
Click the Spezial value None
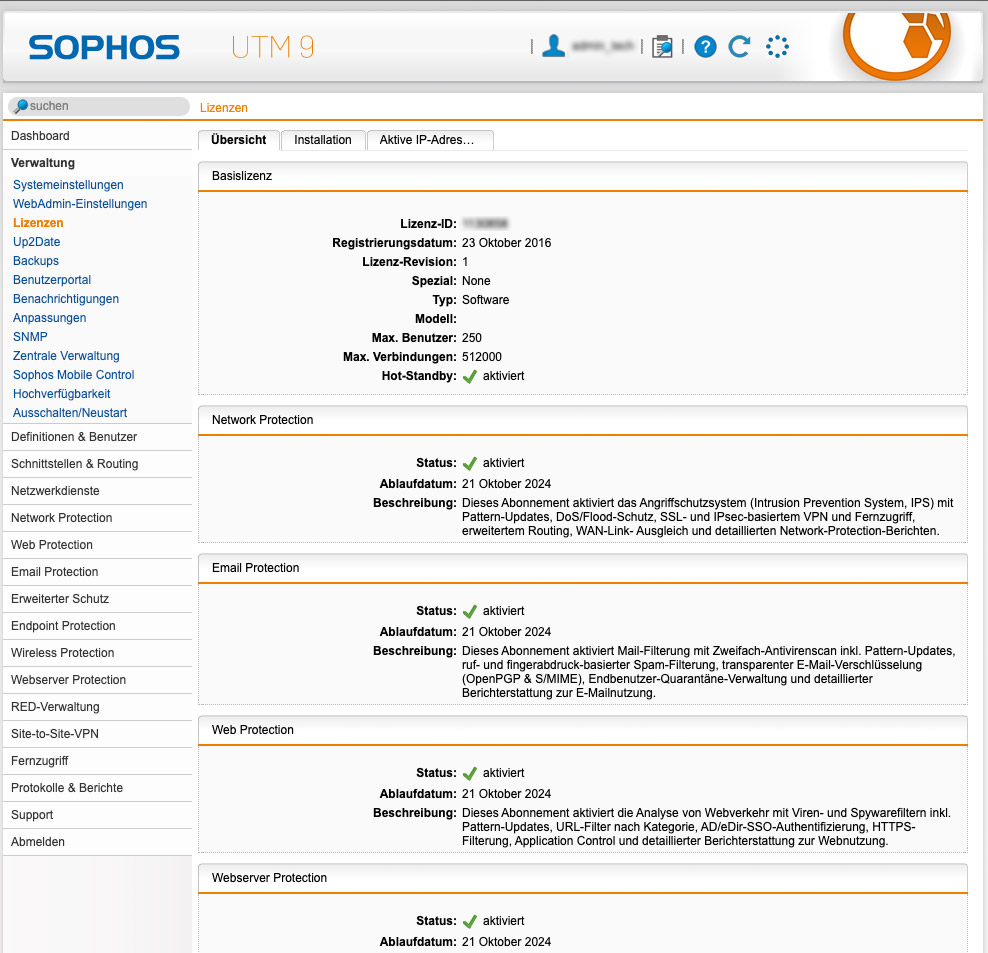click(476, 281)
